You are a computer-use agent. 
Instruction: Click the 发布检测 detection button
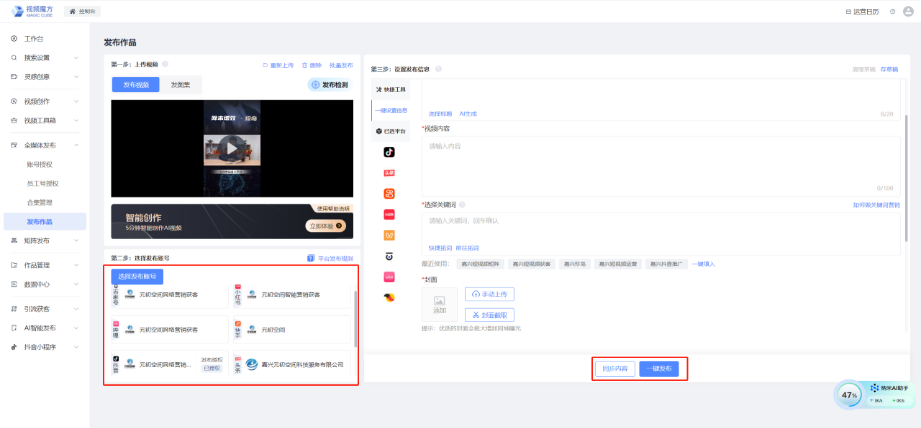330,85
